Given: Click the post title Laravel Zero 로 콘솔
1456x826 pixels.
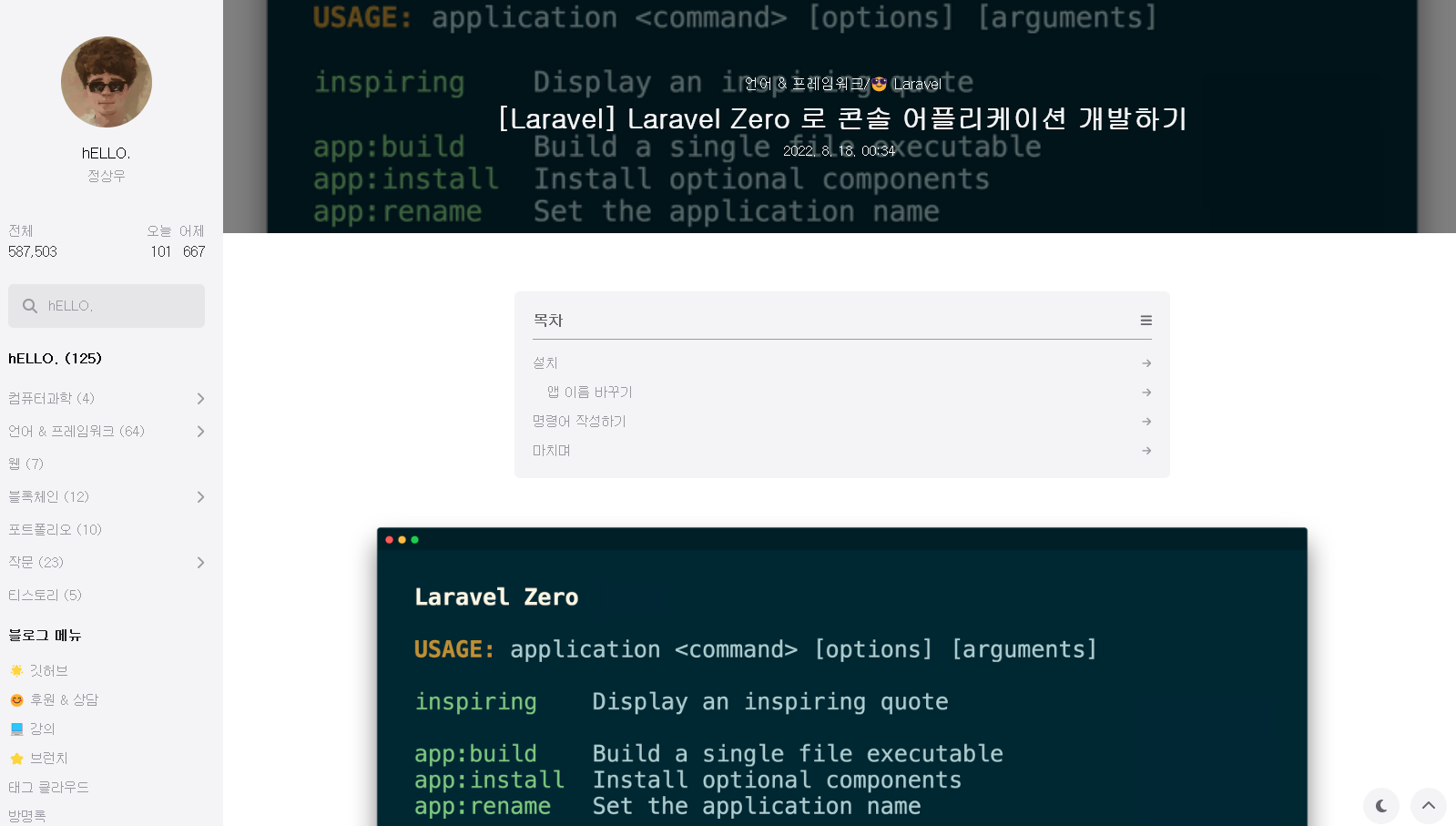Looking at the screenshot, I should coord(843,118).
